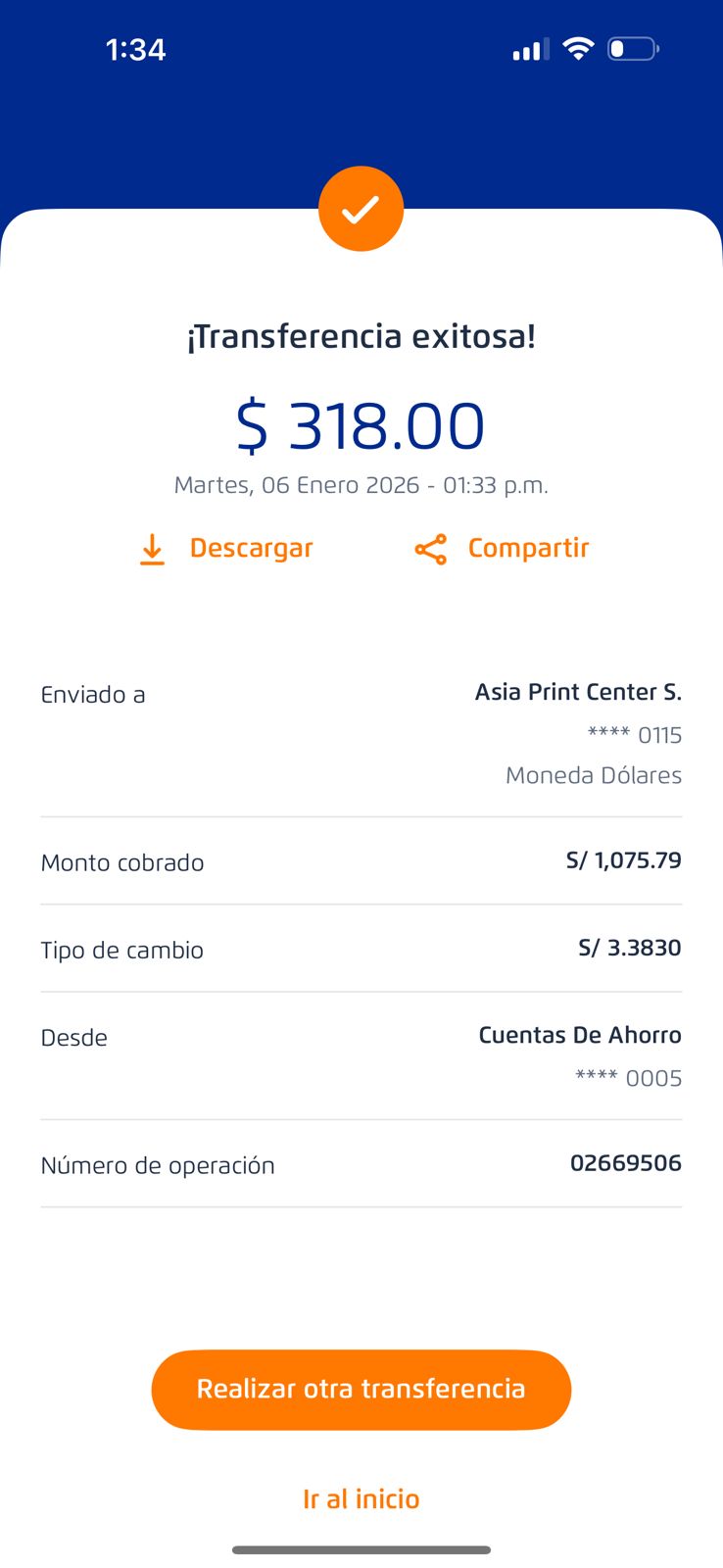Viewport: 723px width, 1568px height.
Task: Tap the exchange rate S/ 3.3830
Action: [x=629, y=948]
